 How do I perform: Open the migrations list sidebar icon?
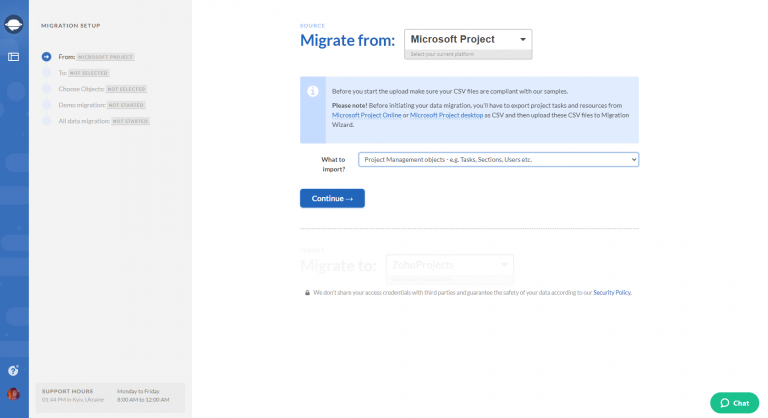14,57
